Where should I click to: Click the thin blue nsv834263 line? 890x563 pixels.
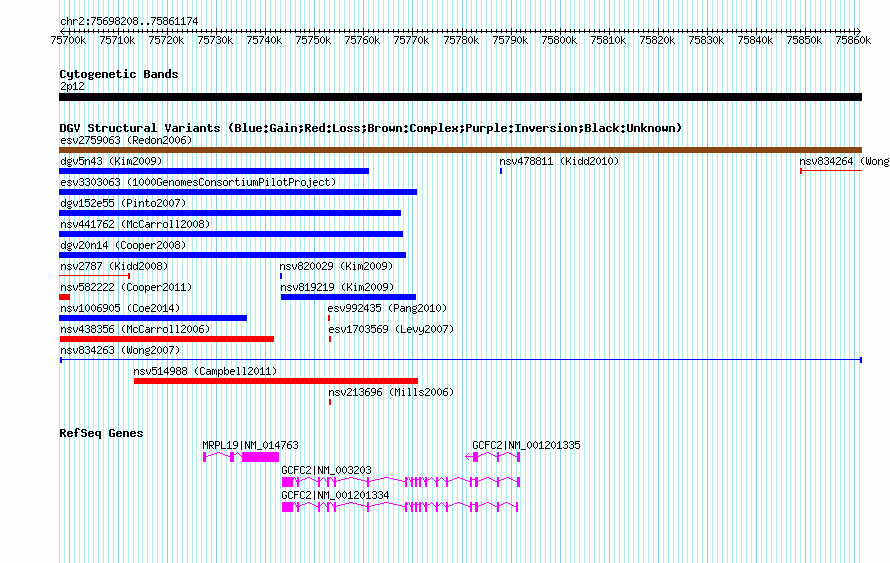click(461, 360)
